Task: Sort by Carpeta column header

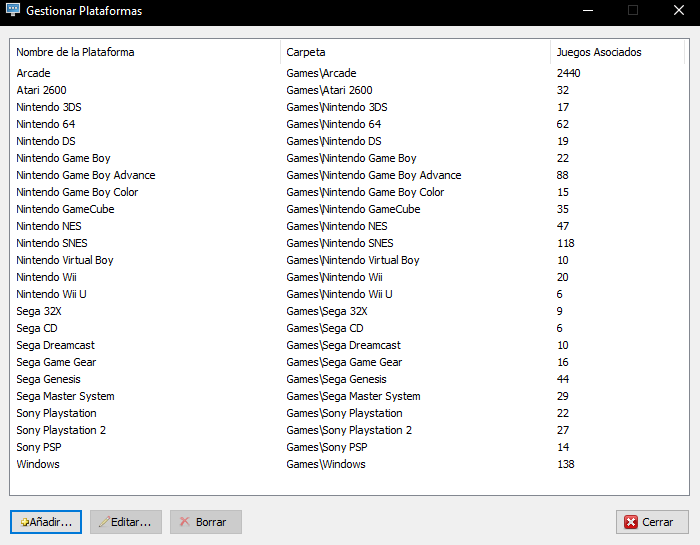Action: tap(416, 52)
